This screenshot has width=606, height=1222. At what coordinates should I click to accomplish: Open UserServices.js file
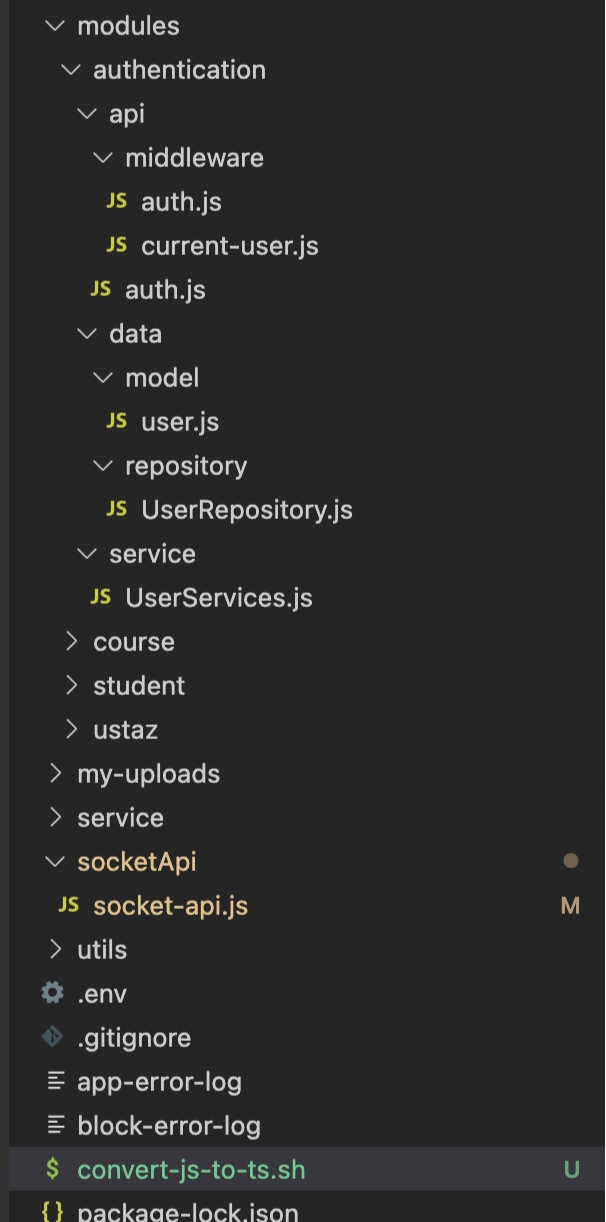219,598
